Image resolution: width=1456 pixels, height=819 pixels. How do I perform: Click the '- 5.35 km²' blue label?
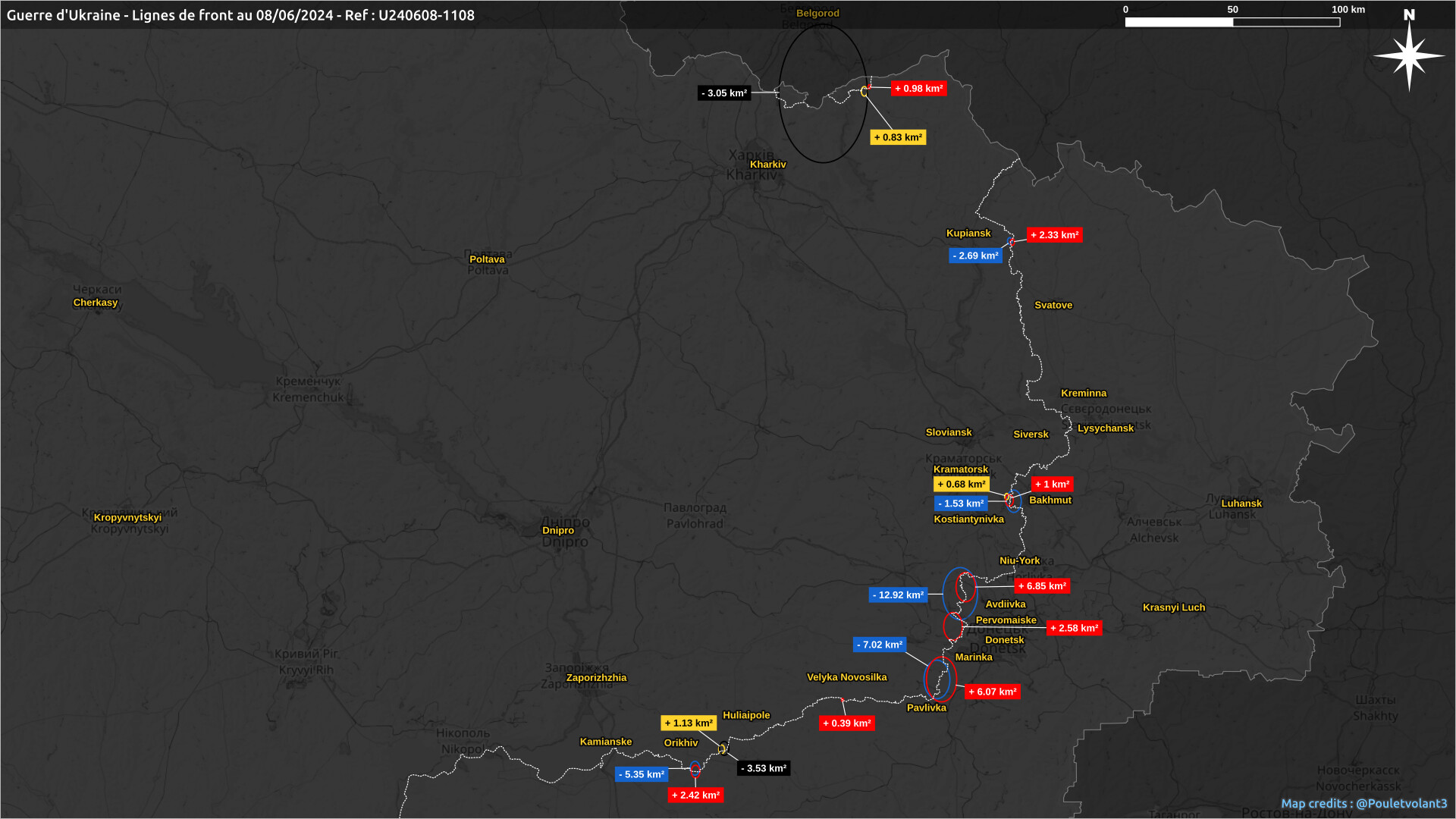point(642,774)
